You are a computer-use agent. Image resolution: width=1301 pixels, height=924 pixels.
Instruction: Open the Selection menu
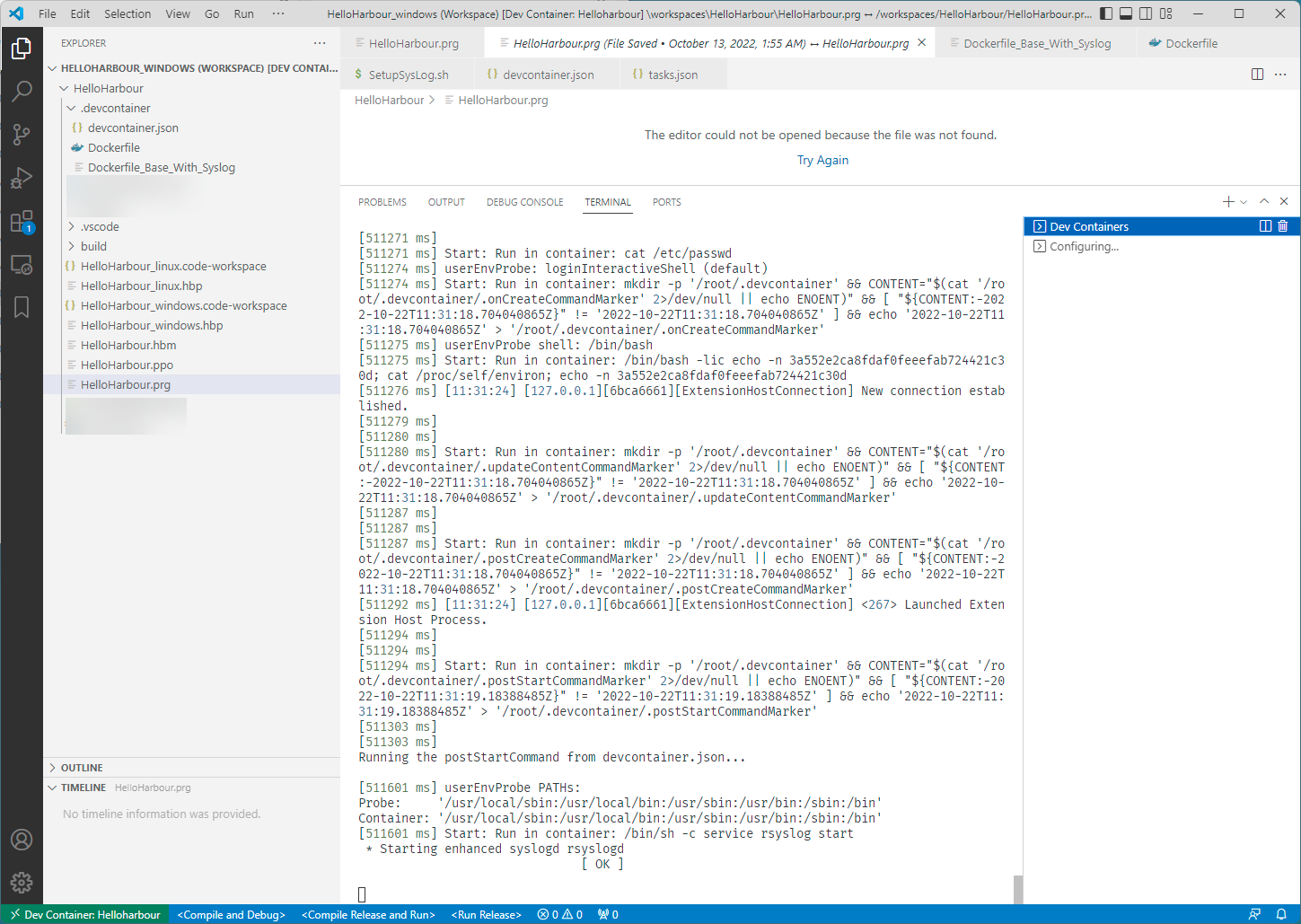[127, 13]
